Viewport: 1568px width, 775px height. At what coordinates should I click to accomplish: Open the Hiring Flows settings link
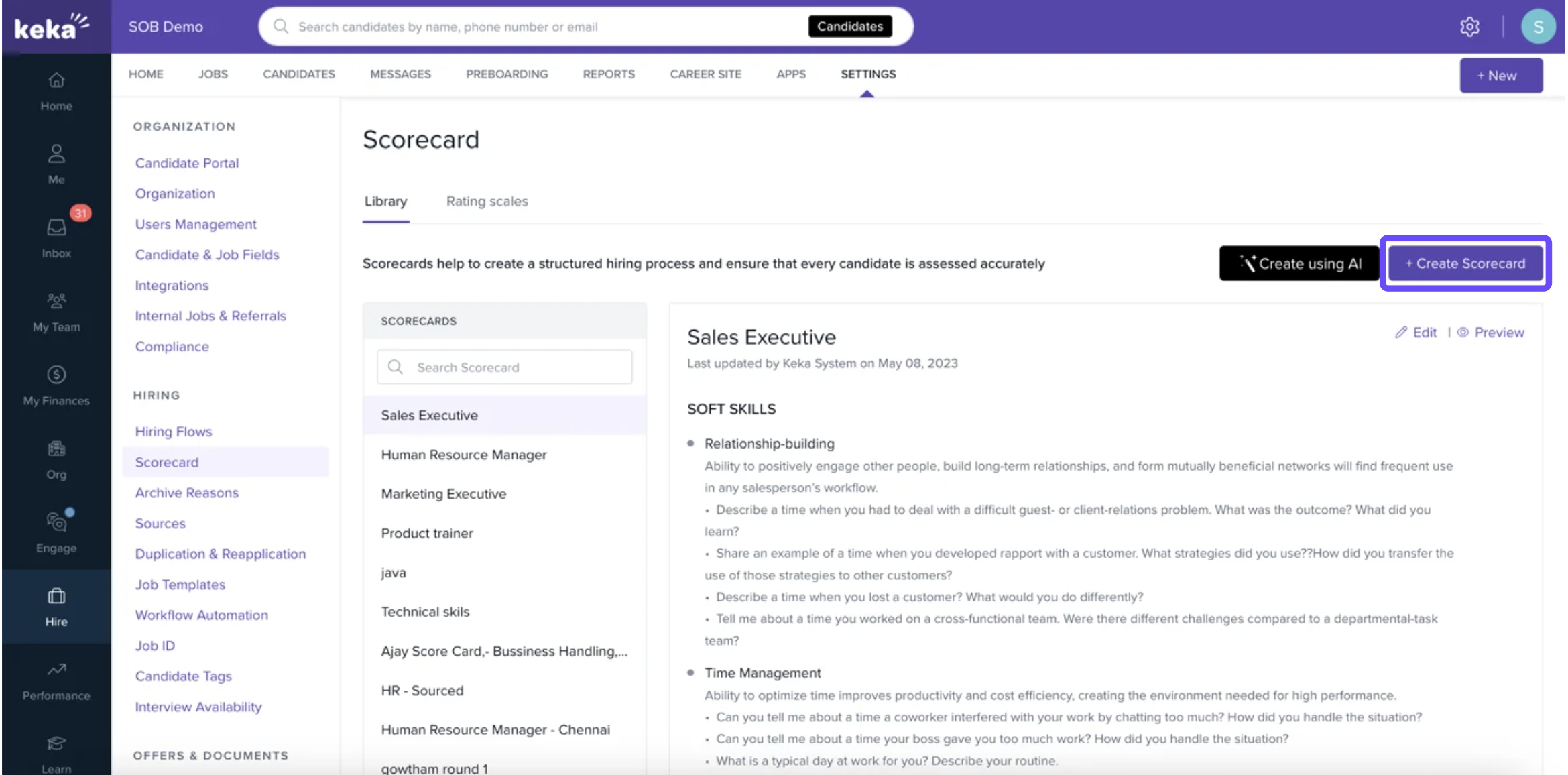[x=173, y=432]
